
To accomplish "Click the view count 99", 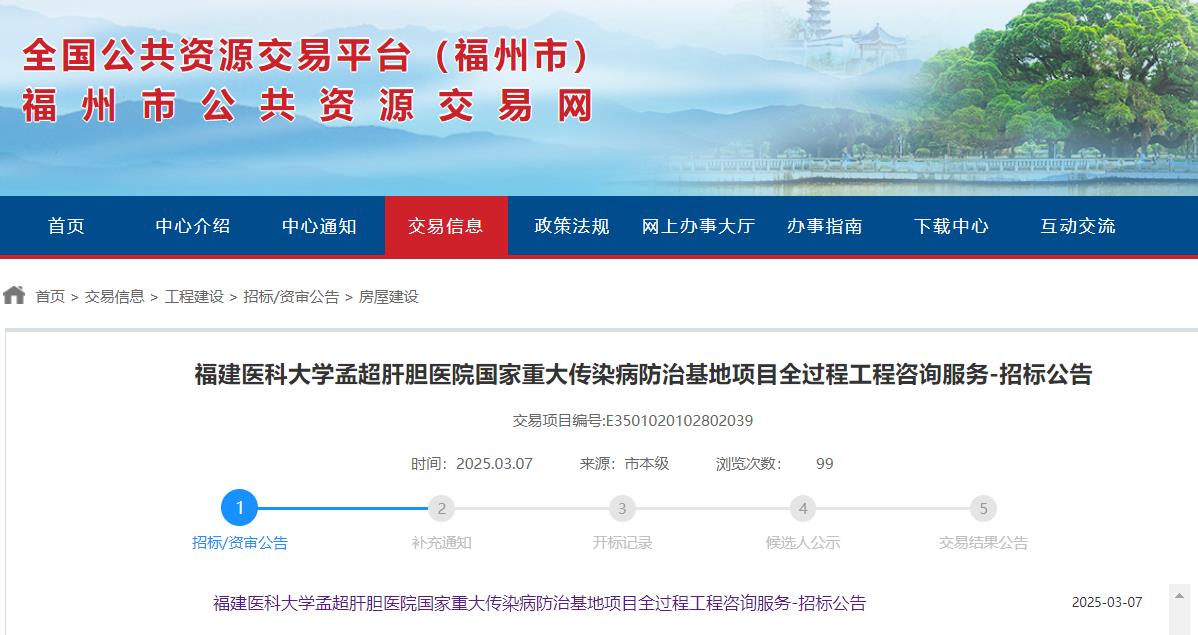I will pos(824,464).
